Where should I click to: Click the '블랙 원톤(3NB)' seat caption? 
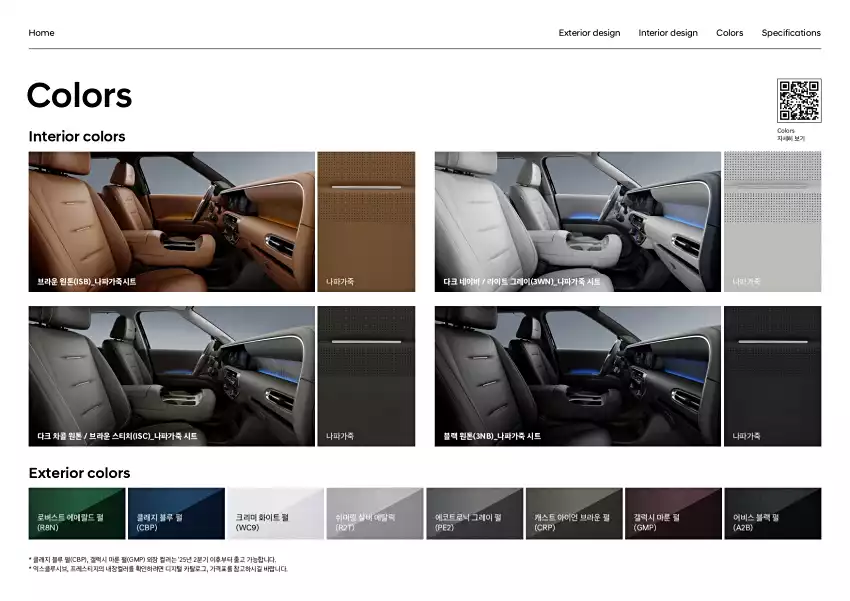pyautogui.click(x=492, y=436)
